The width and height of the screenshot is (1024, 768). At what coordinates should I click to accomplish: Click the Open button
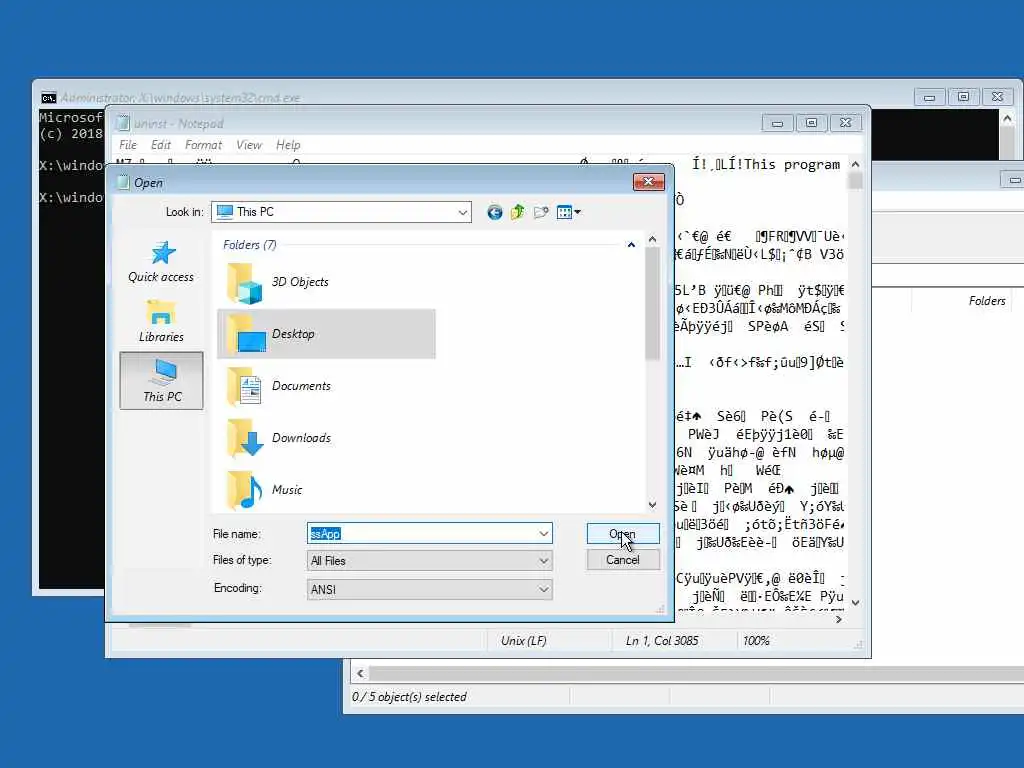623,534
